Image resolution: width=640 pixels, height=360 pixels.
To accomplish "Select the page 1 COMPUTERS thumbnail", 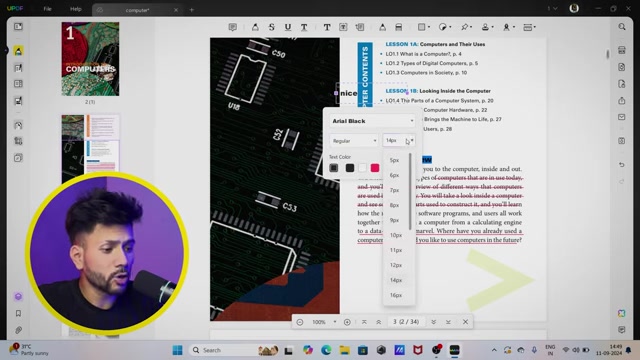I will [90, 59].
